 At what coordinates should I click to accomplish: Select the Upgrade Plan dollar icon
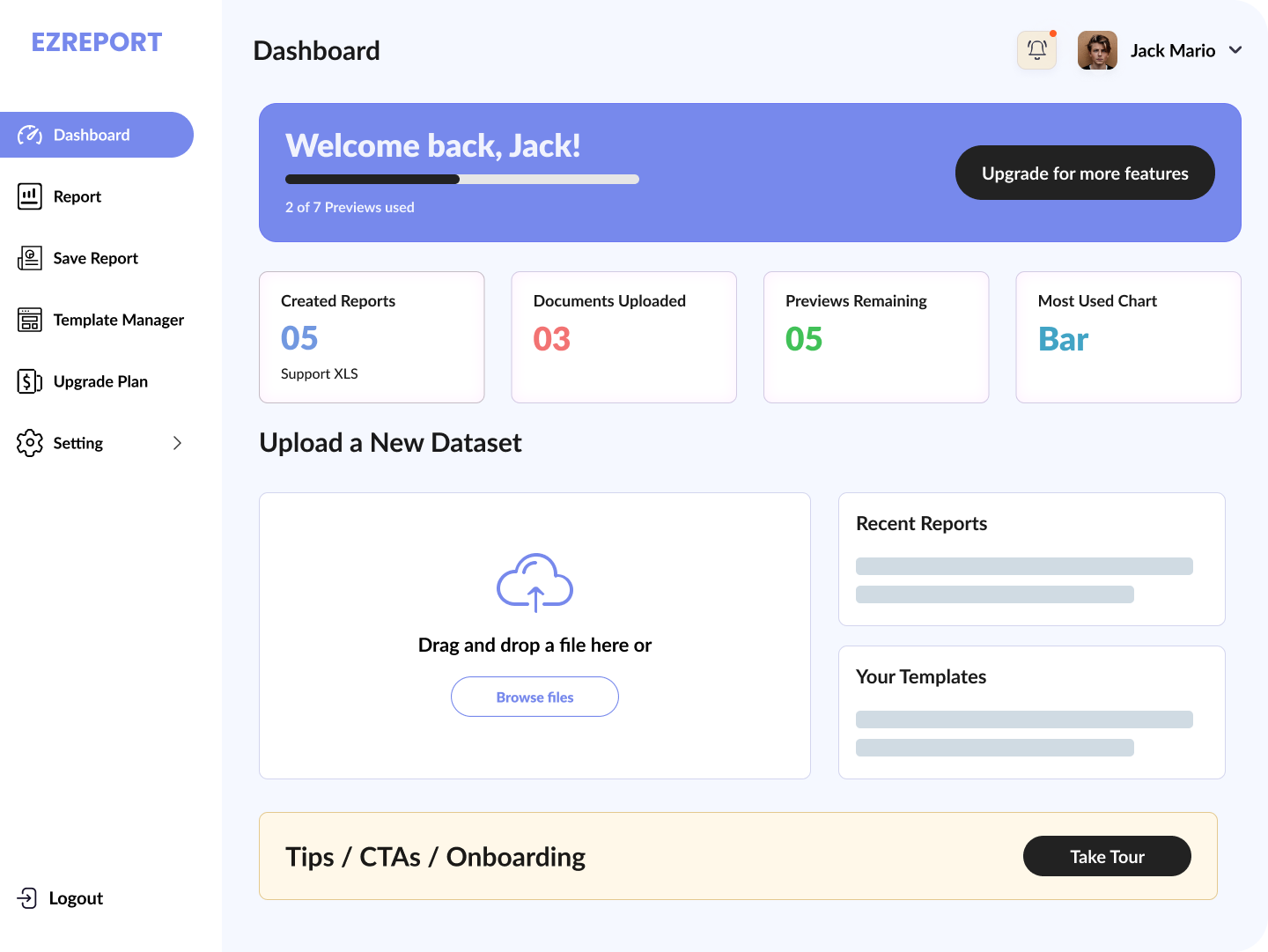pos(29,381)
